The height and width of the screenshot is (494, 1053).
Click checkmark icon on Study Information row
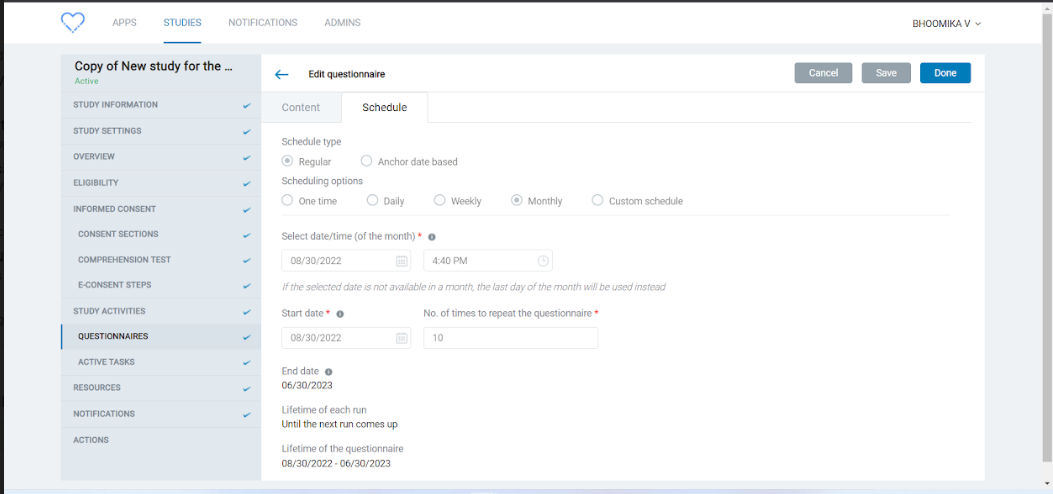(x=247, y=105)
